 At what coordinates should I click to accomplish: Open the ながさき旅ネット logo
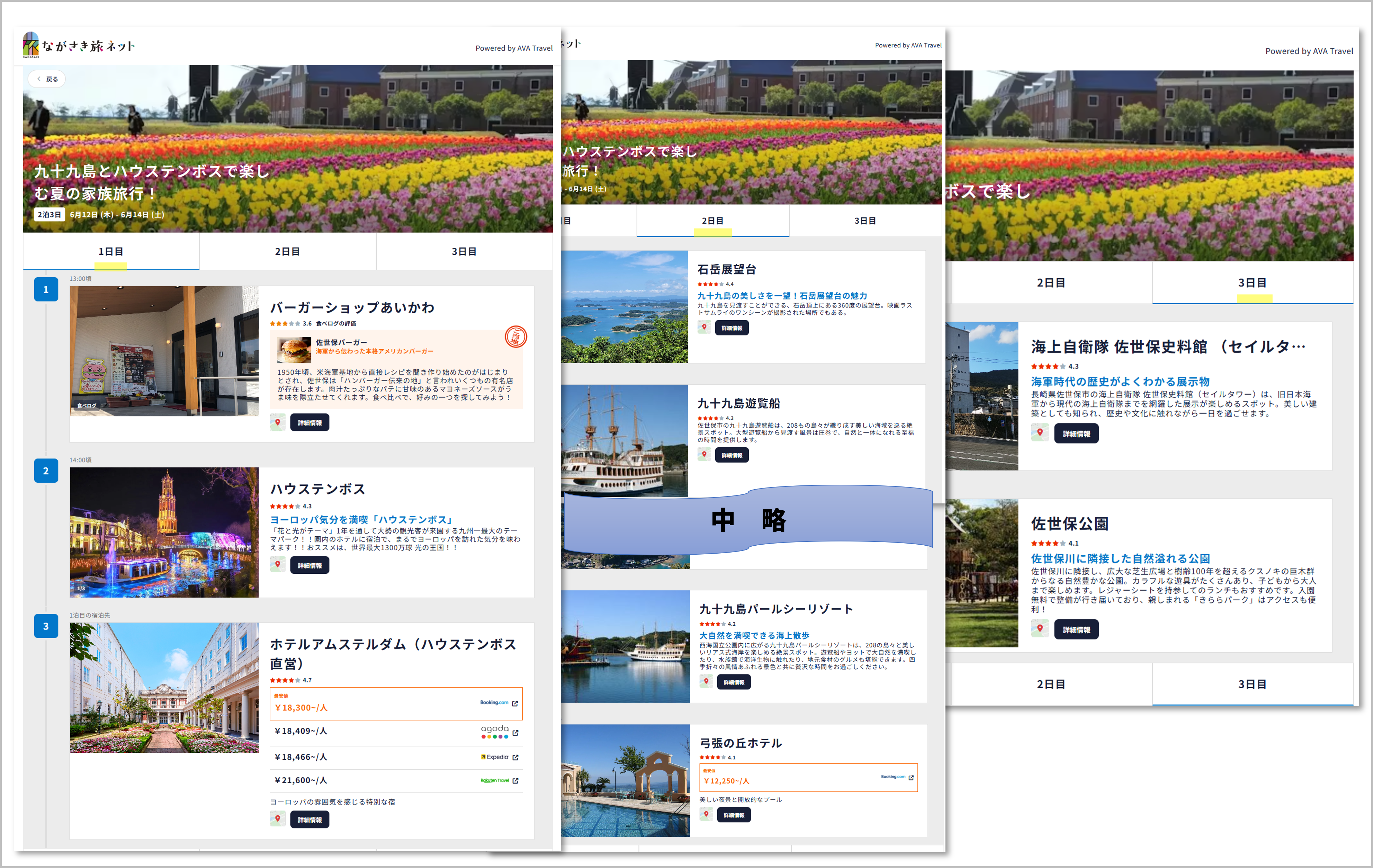[79, 45]
